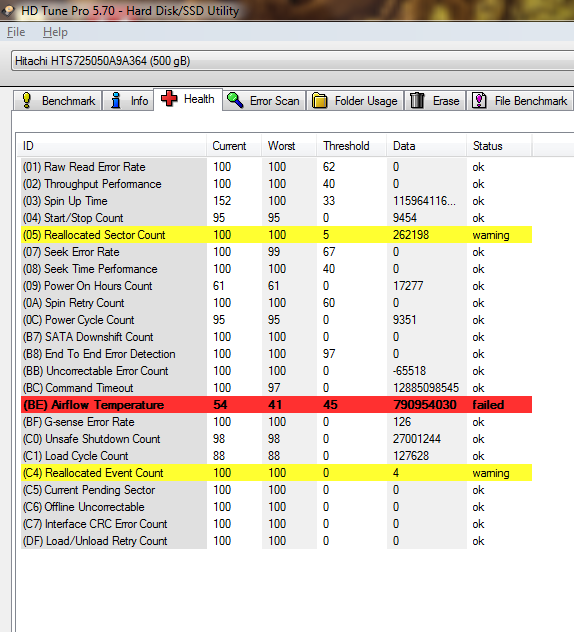Select the (01) Raw Read Error Rate row
This screenshot has height=632, width=574.
pyautogui.click(x=277, y=167)
